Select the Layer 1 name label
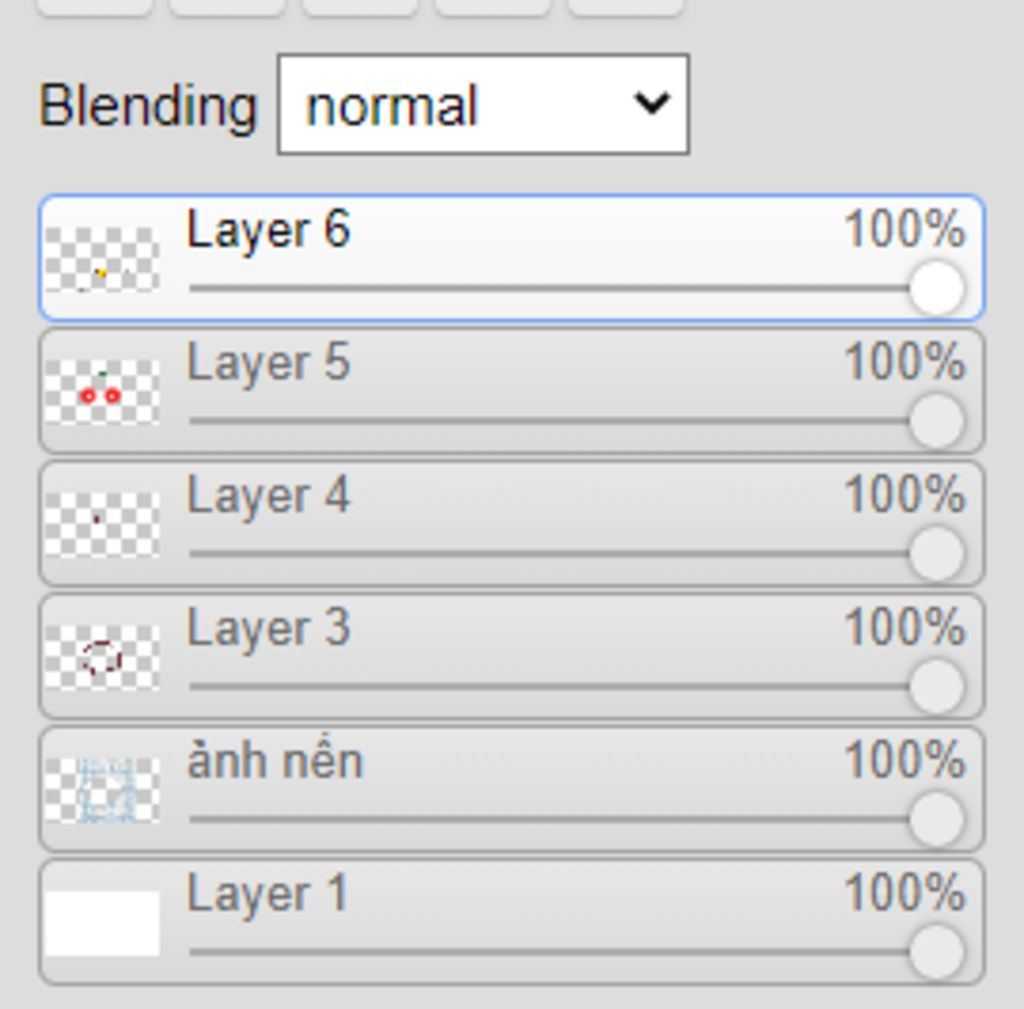The height and width of the screenshot is (1009, 1024). click(267, 894)
